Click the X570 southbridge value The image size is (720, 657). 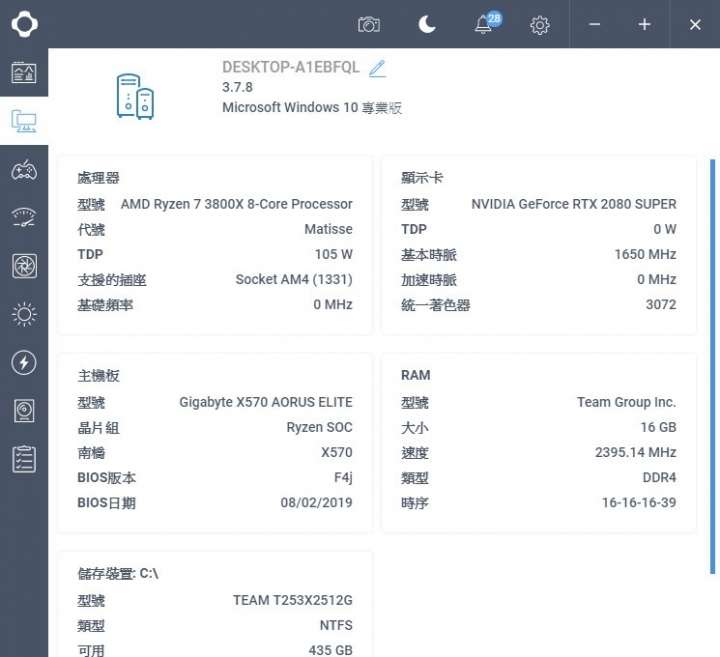[337, 452]
